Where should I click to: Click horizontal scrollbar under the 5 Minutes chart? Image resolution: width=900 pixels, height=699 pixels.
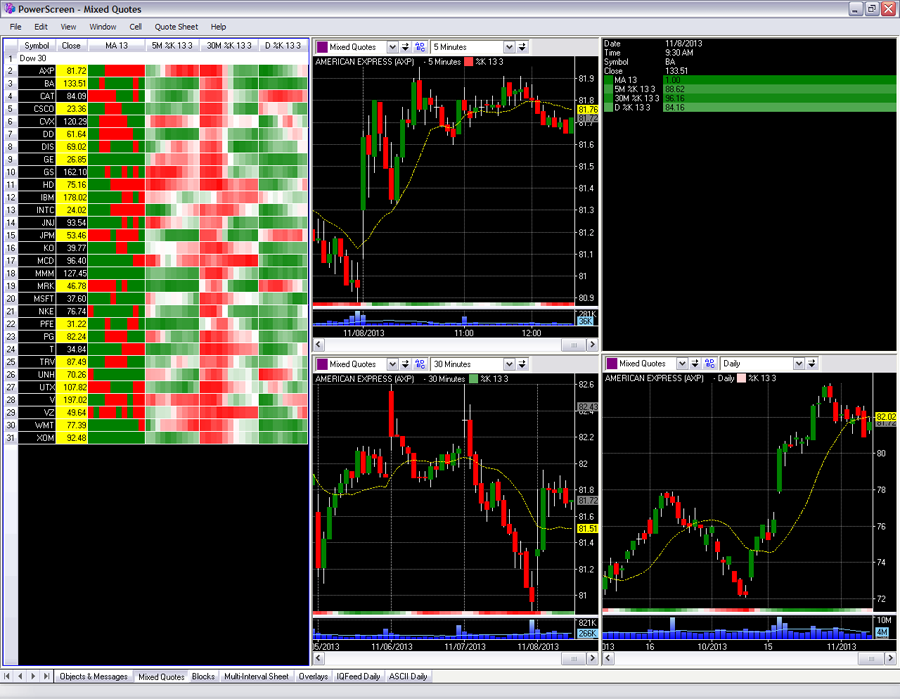pos(450,344)
